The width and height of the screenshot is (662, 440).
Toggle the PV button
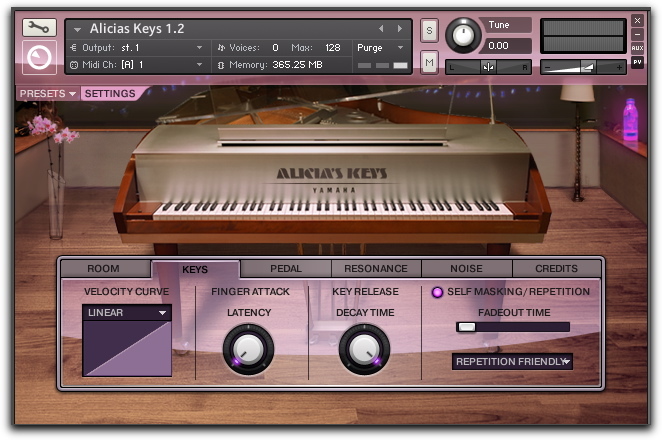637,62
